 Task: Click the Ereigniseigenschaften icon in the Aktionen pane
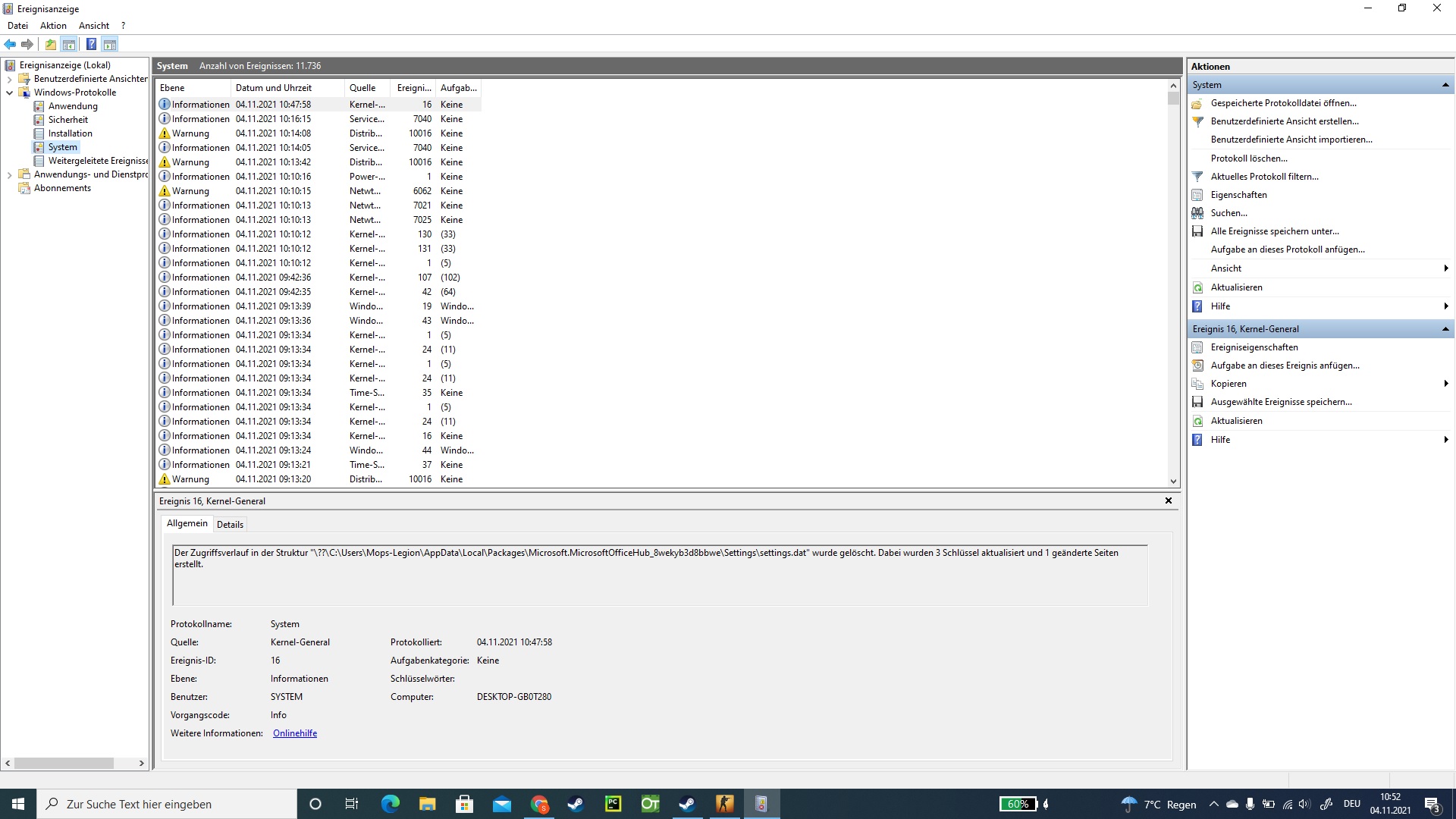coord(1197,347)
